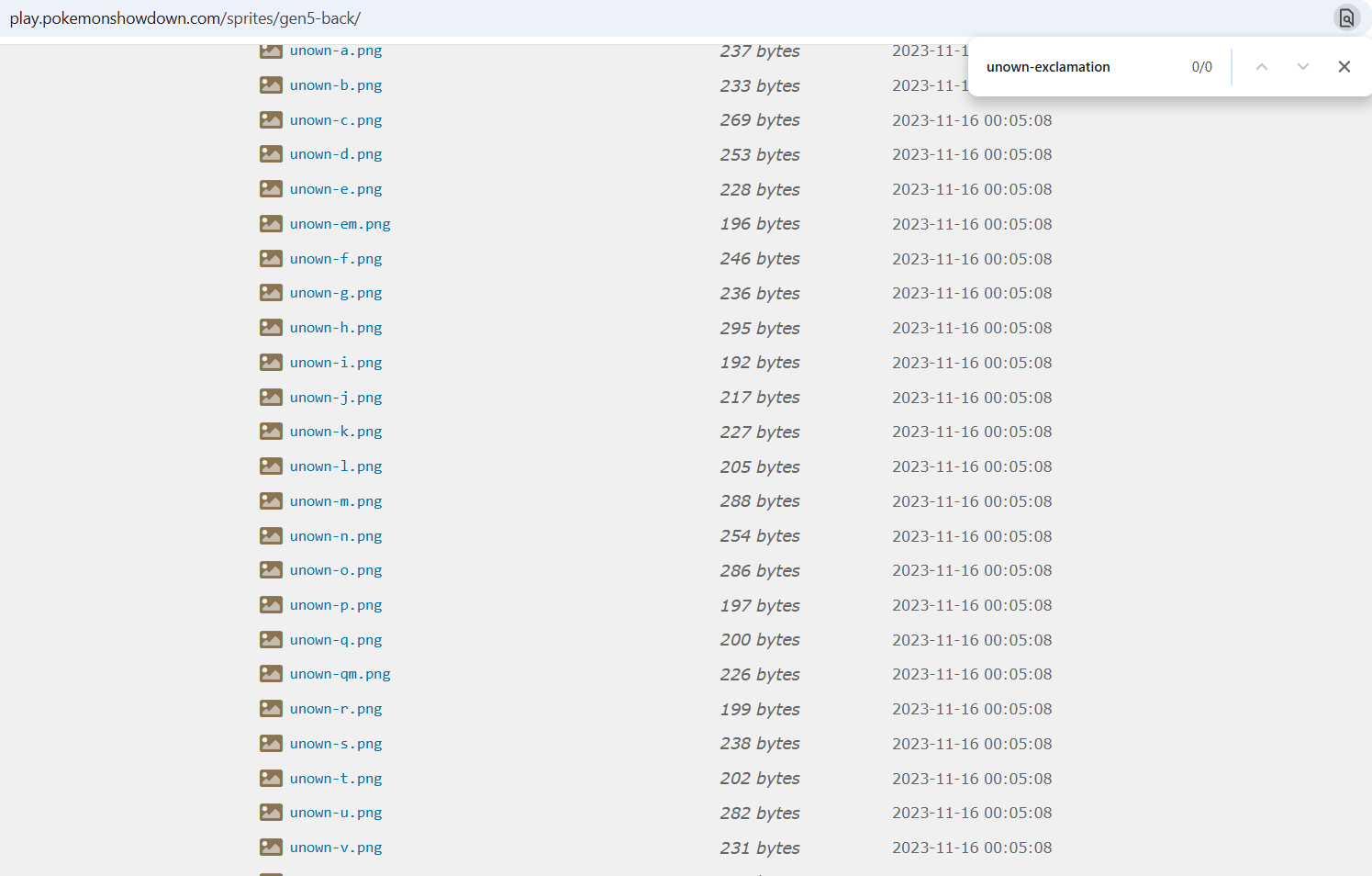1372x876 pixels.
Task: Click the image icon beside unown-p.png
Action: [x=271, y=605]
